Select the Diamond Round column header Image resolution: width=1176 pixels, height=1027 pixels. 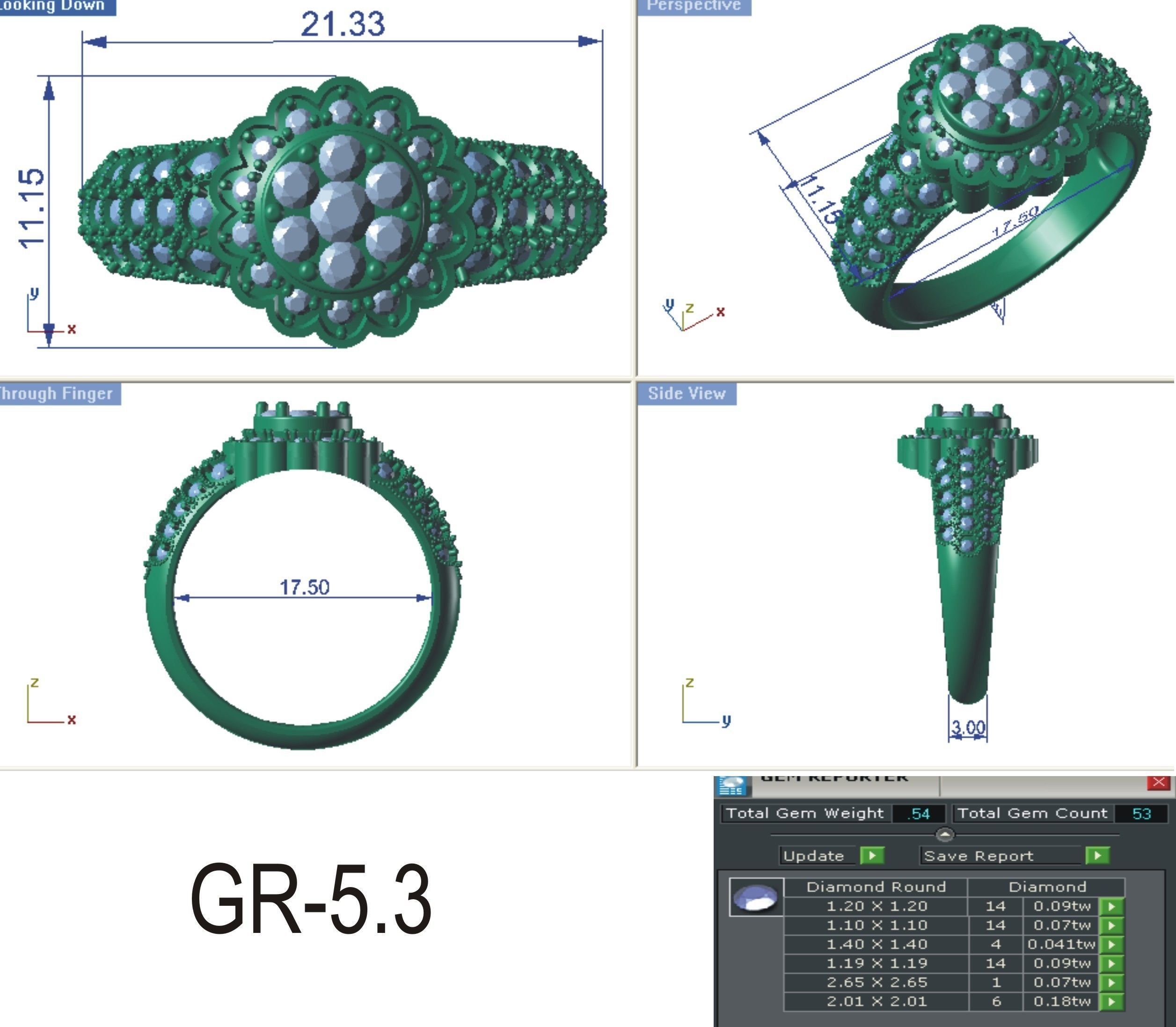pyautogui.click(x=876, y=887)
